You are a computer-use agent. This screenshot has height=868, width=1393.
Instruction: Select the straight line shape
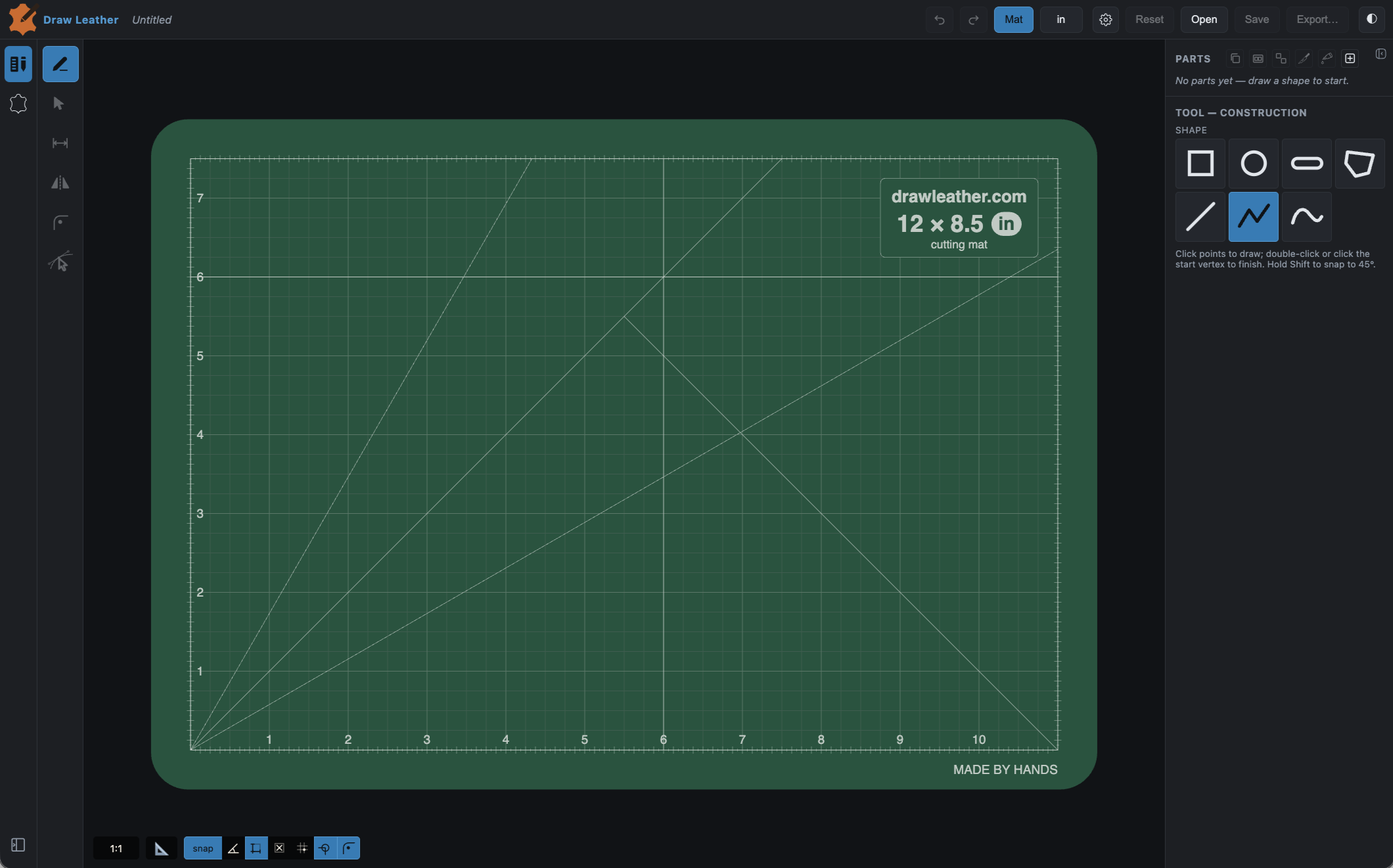pyautogui.click(x=1200, y=217)
